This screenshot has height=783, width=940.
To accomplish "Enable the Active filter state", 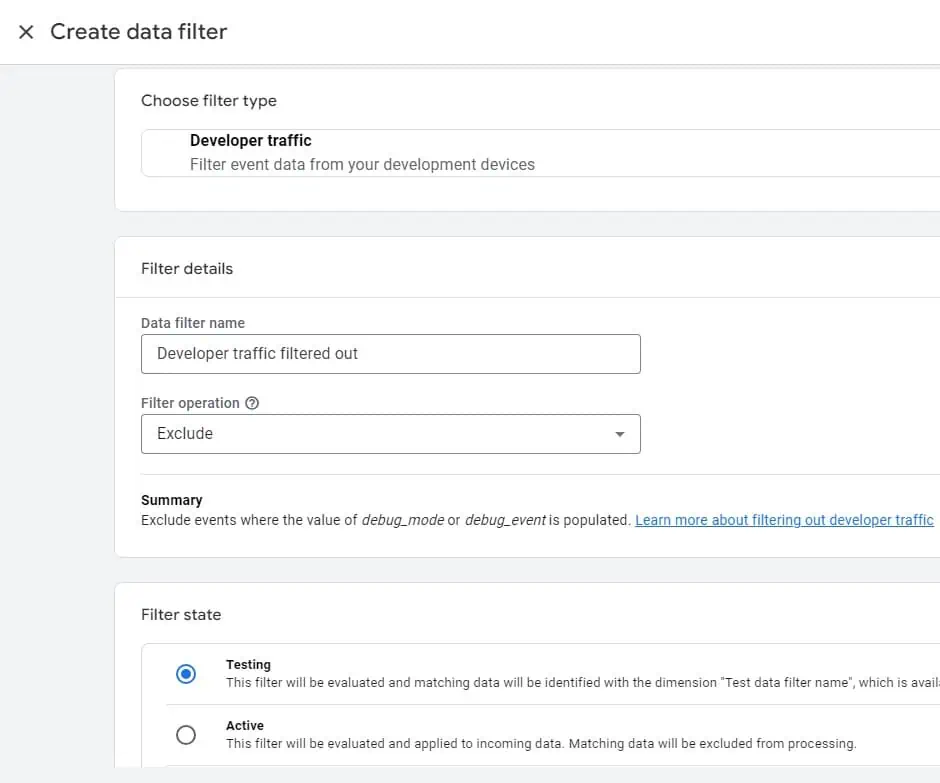I will click(x=185, y=735).
